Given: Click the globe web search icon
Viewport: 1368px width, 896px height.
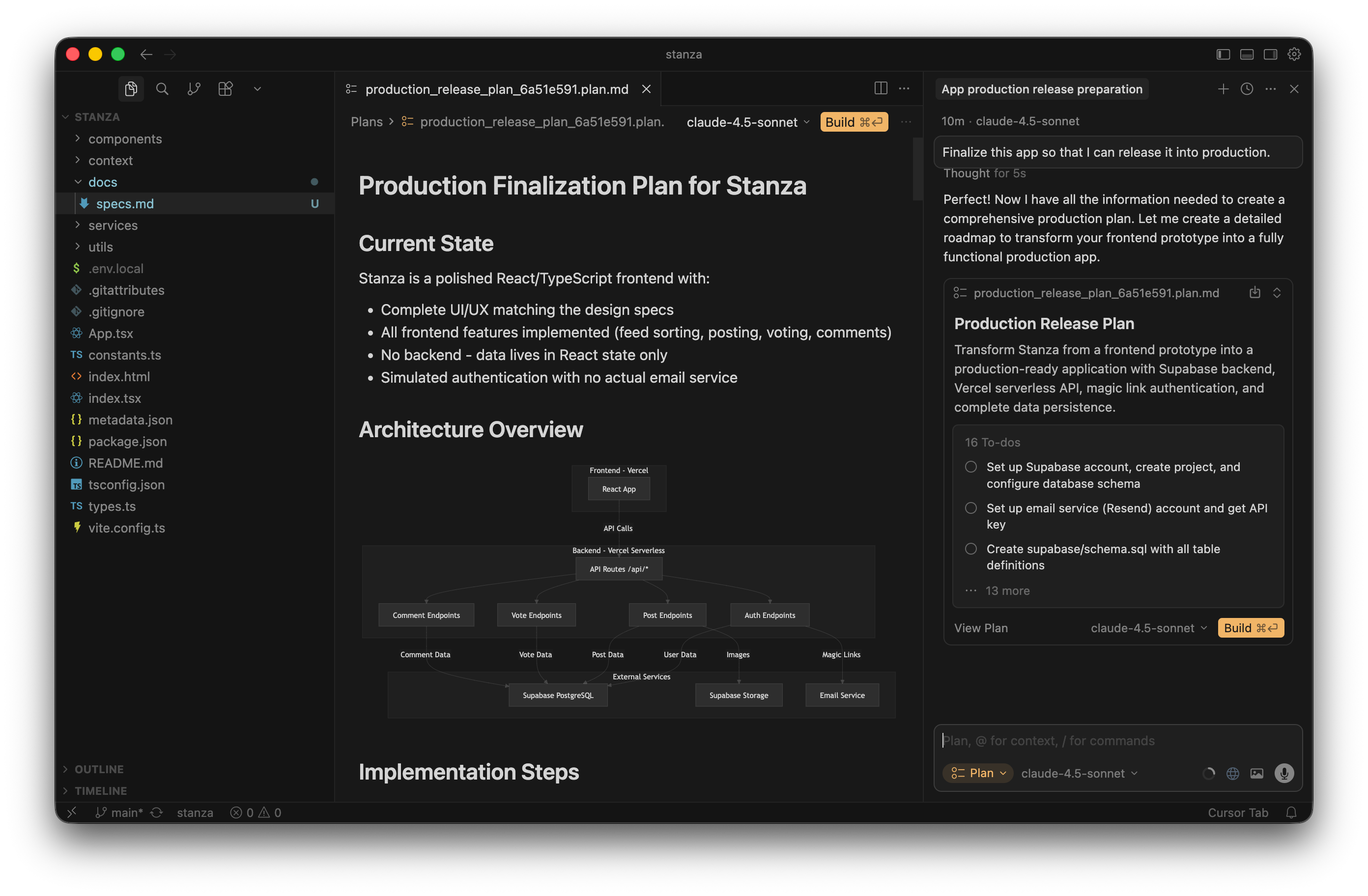Looking at the screenshot, I should [1232, 774].
